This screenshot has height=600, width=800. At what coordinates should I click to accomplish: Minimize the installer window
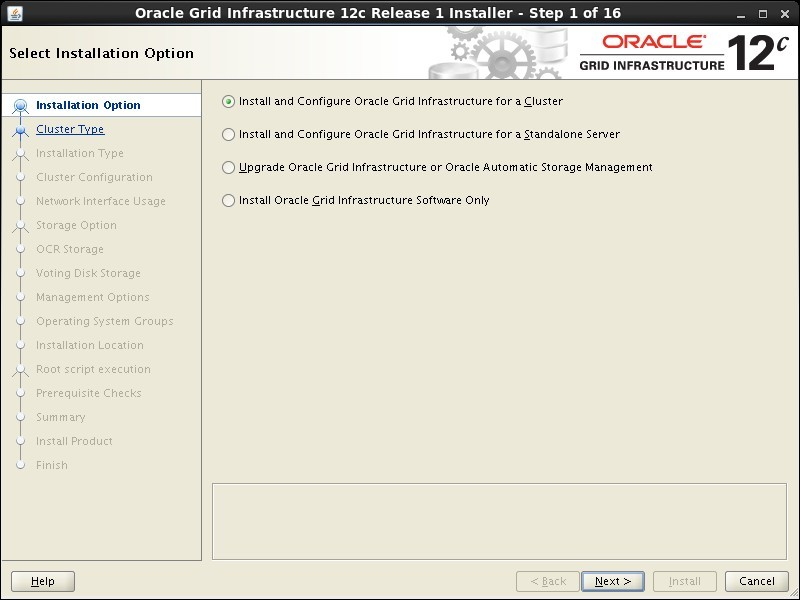tap(741, 14)
